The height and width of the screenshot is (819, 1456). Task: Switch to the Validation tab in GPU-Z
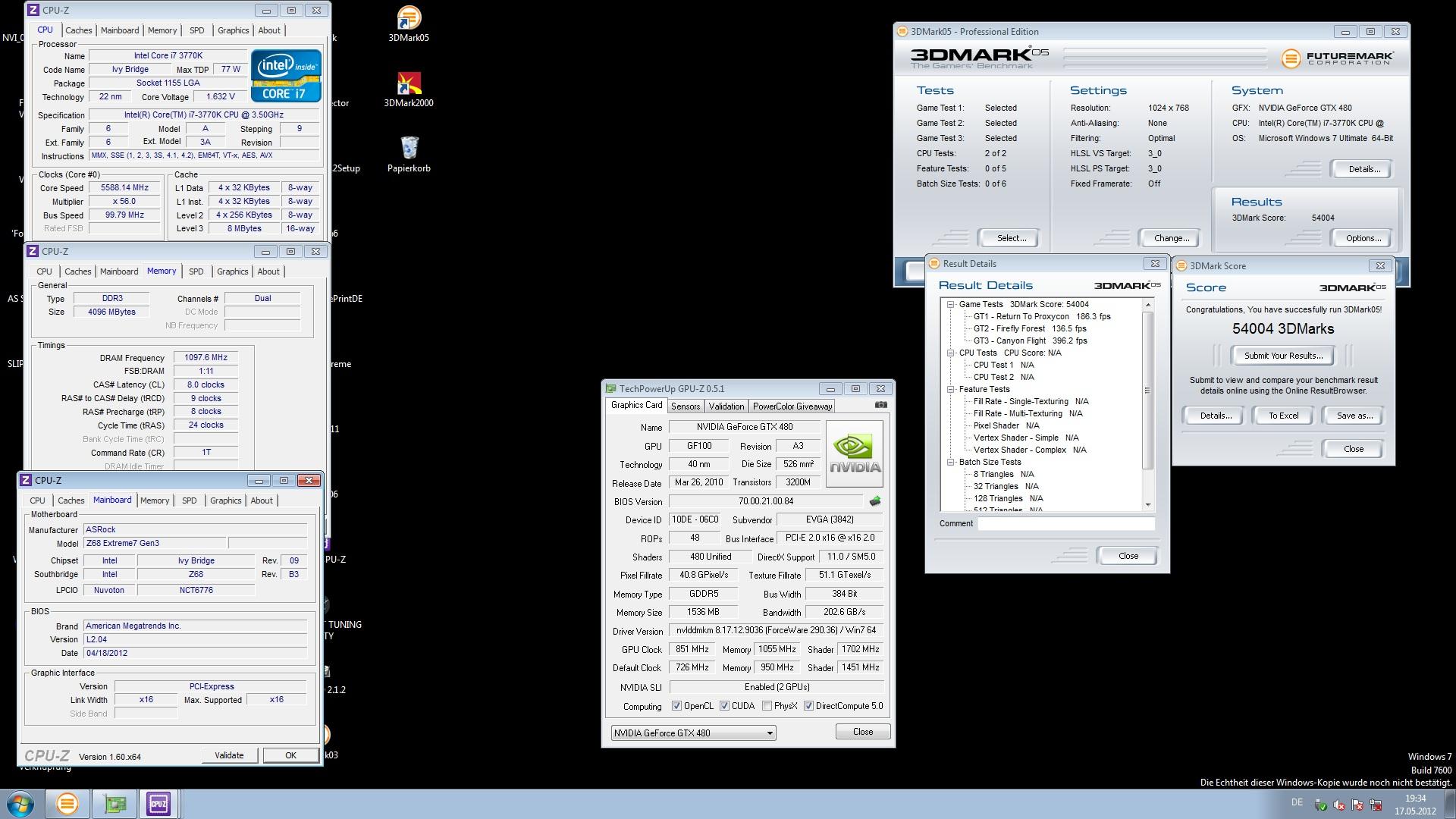click(x=726, y=406)
